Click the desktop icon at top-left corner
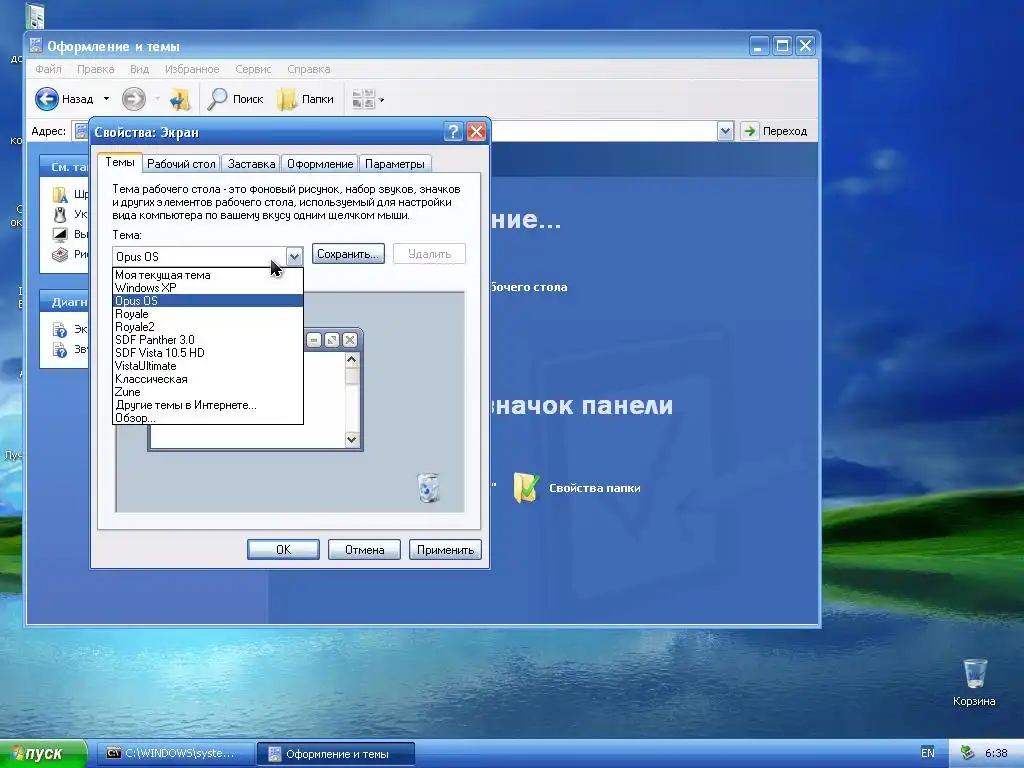 [x=35, y=16]
